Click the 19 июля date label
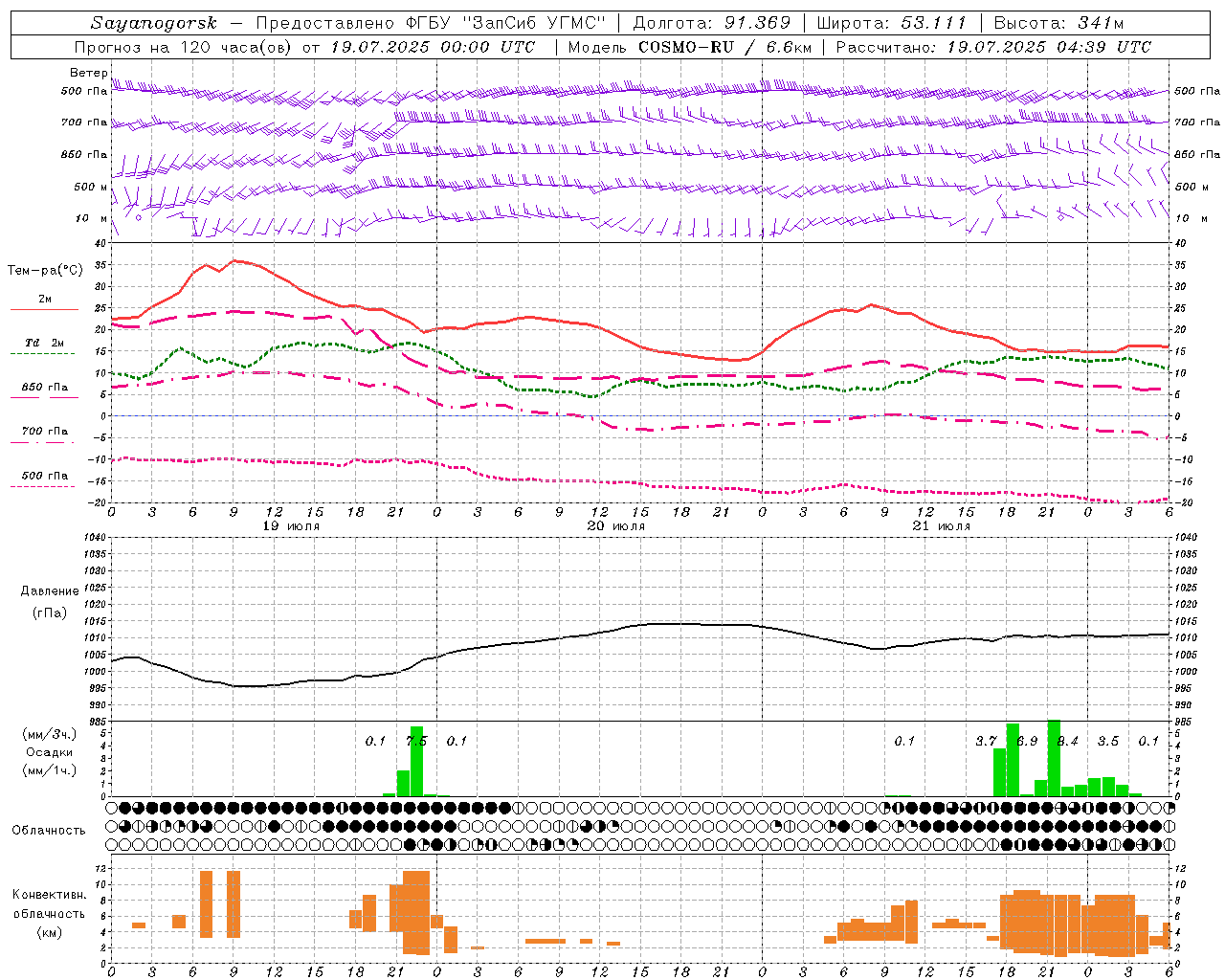Image resolution: width=1225 pixels, height=980 pixels. click(x=291, y=526)
